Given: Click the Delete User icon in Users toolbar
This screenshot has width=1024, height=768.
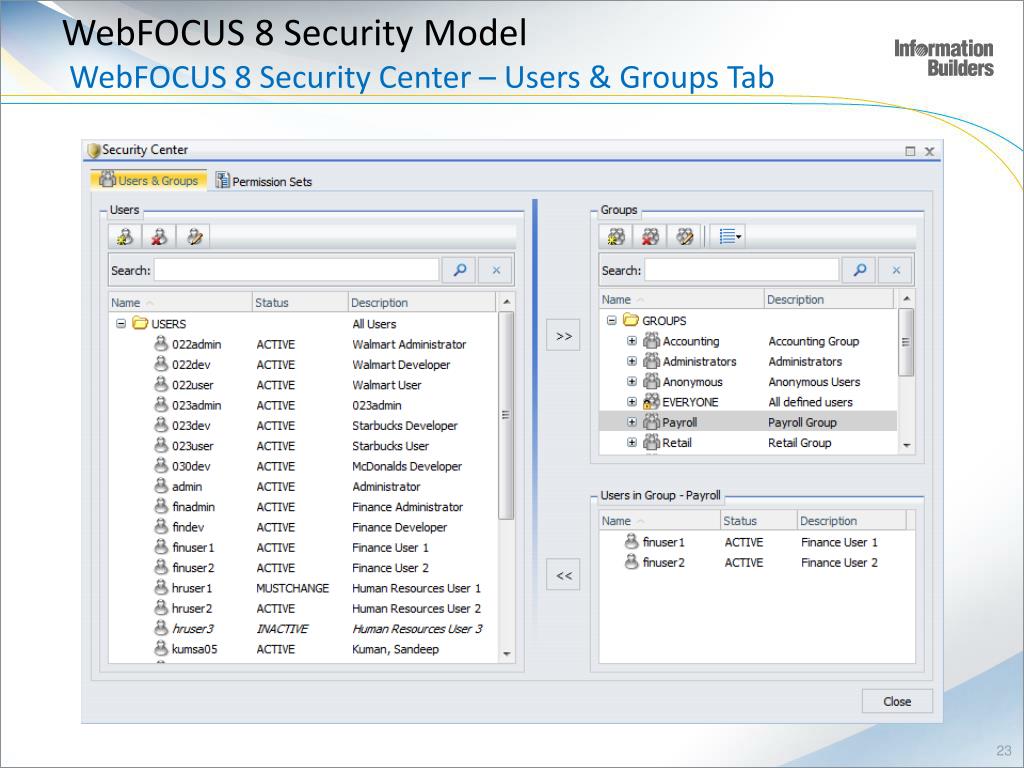Looking at the screenshot, I should [159, 236].
